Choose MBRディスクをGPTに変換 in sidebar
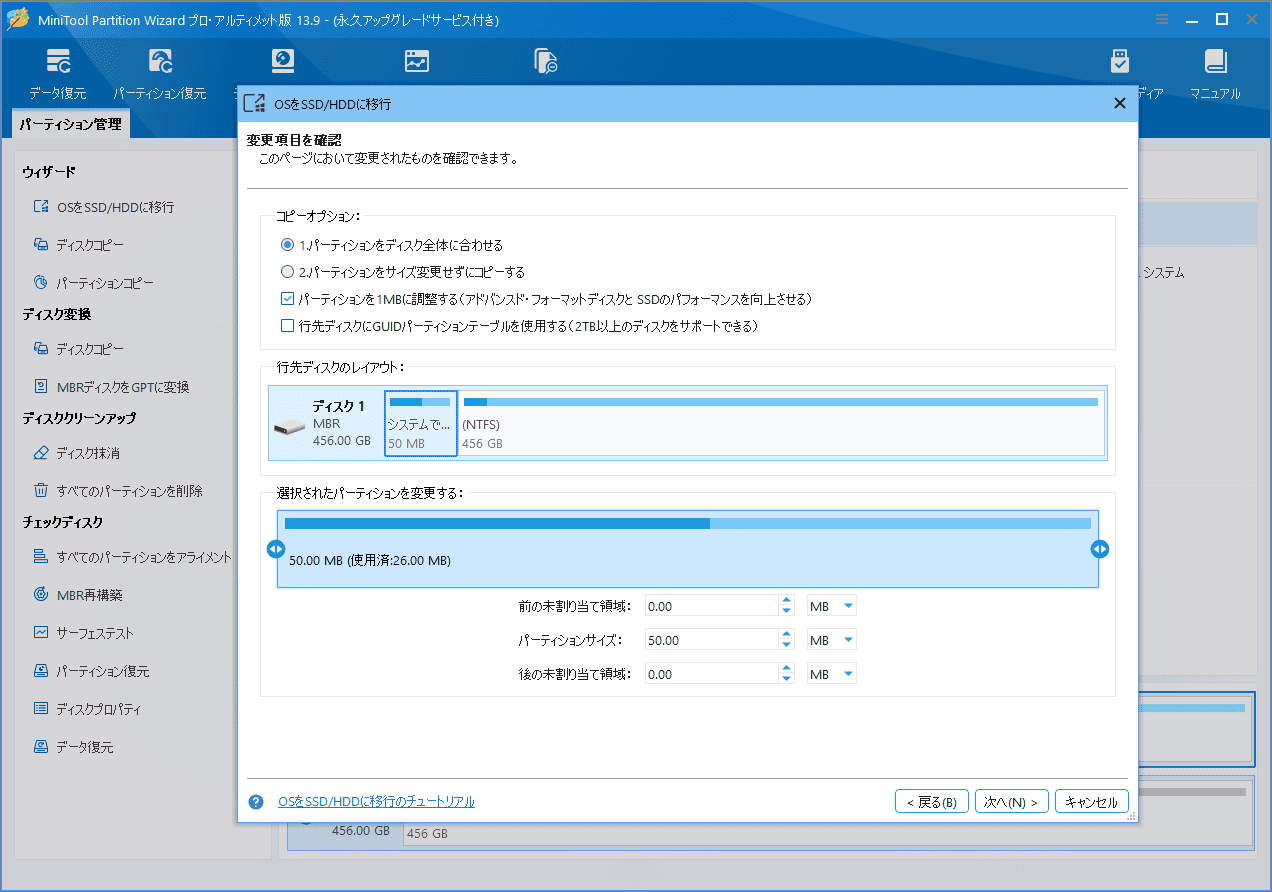1272x892 pixels. point(111,387)
